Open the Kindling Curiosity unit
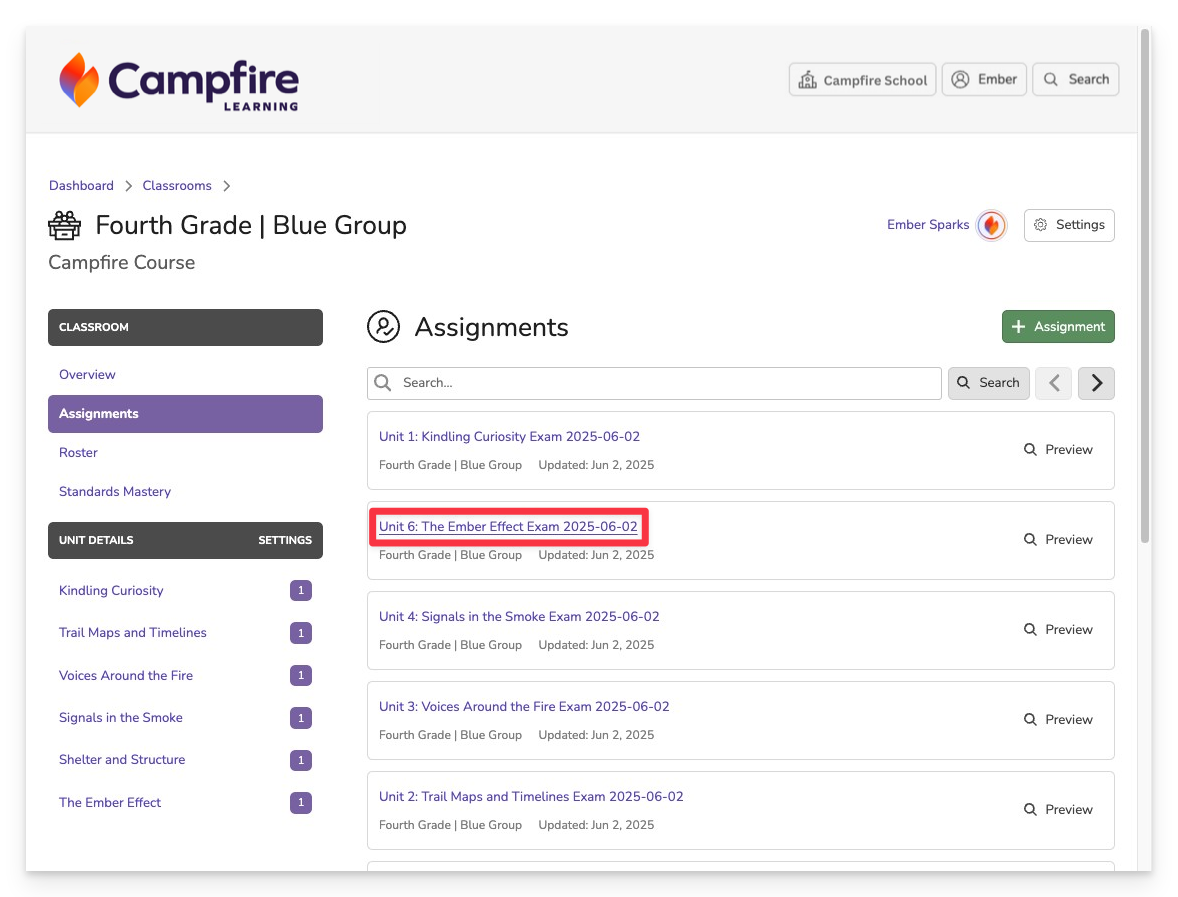 [x=111, y=590]
